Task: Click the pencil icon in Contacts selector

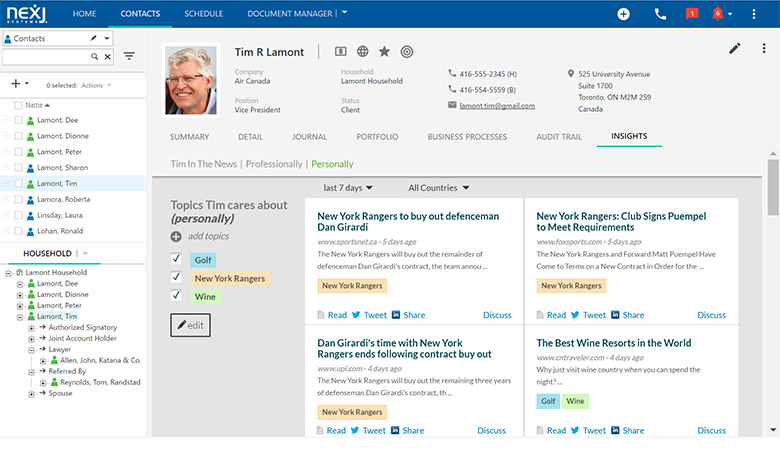Action: coord(94,38)
